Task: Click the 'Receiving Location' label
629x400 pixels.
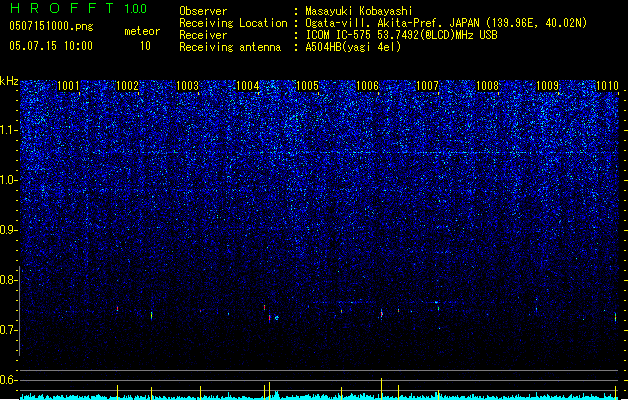Action: click(233, 23)
